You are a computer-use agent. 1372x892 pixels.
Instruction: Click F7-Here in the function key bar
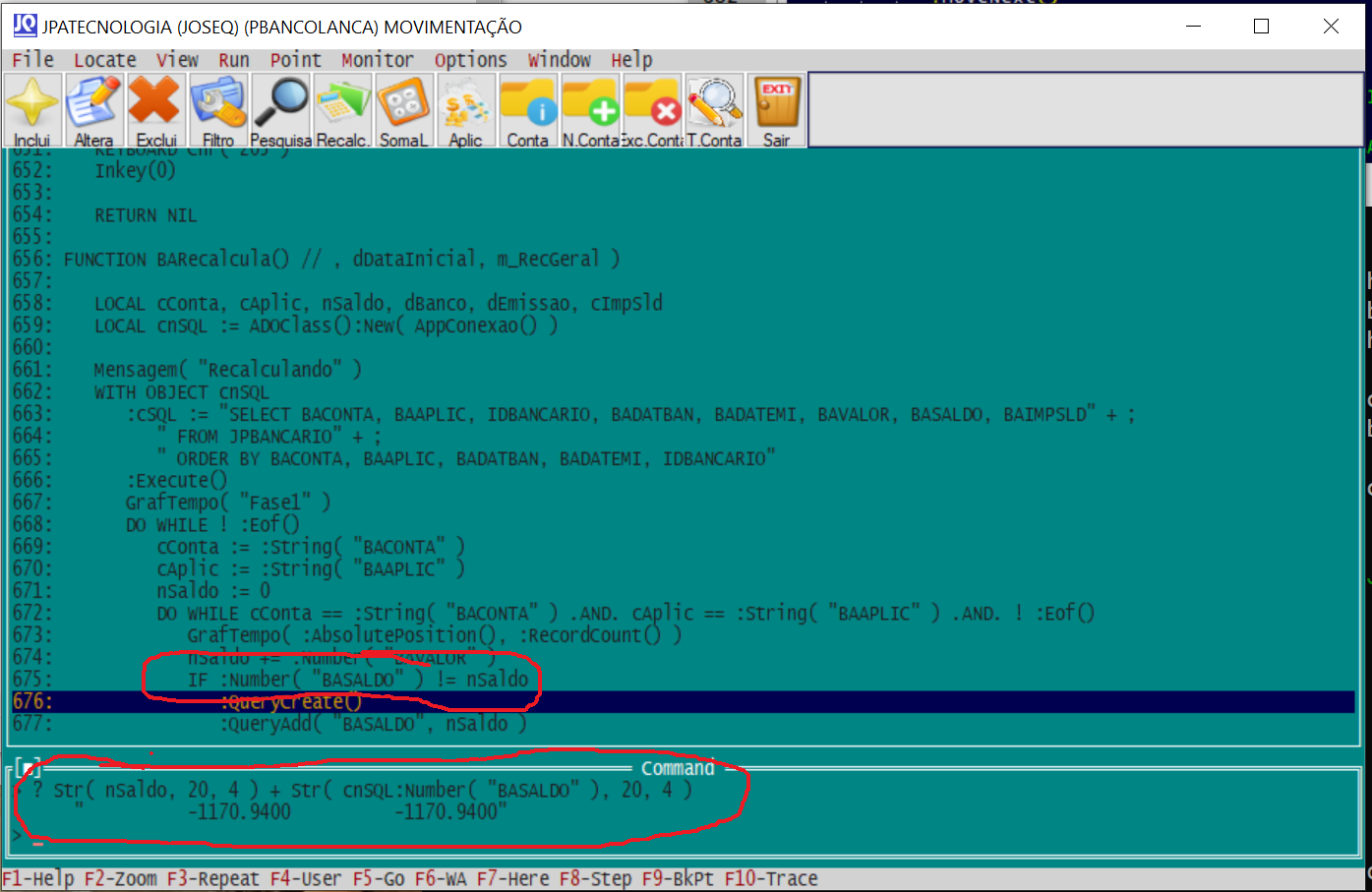(x=512, y=878)
